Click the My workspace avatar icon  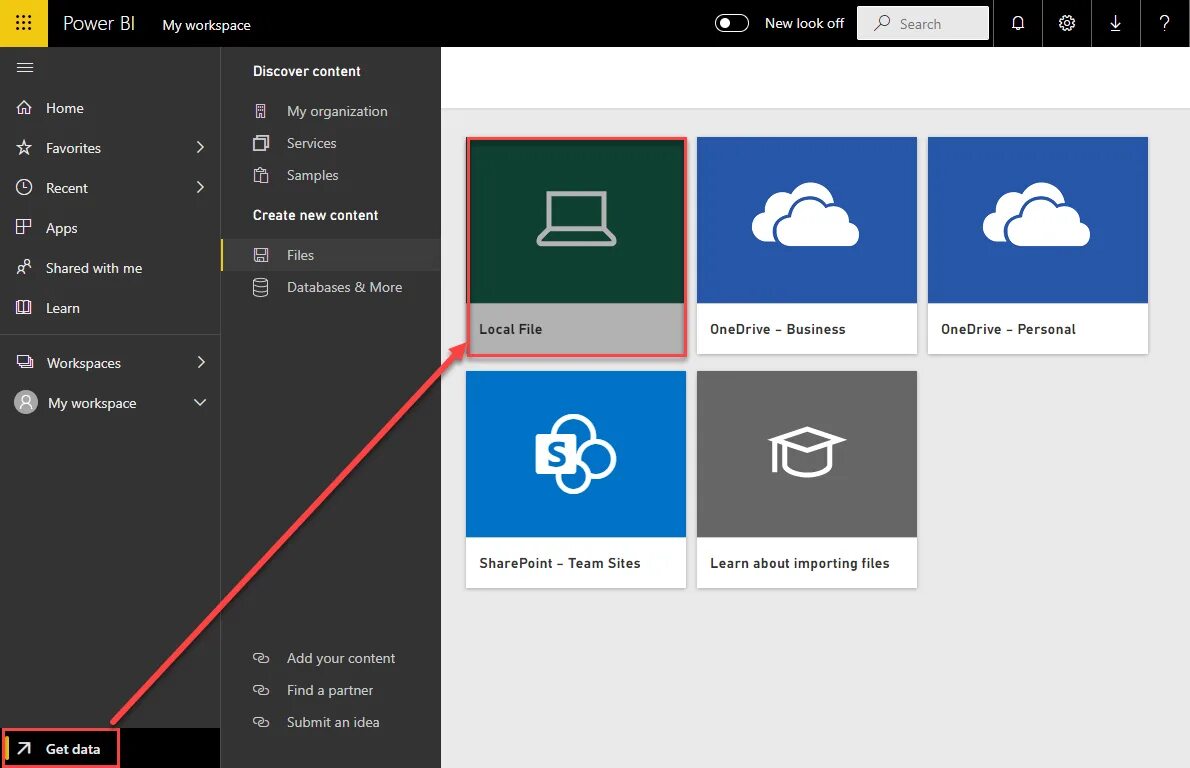(26, 402)
